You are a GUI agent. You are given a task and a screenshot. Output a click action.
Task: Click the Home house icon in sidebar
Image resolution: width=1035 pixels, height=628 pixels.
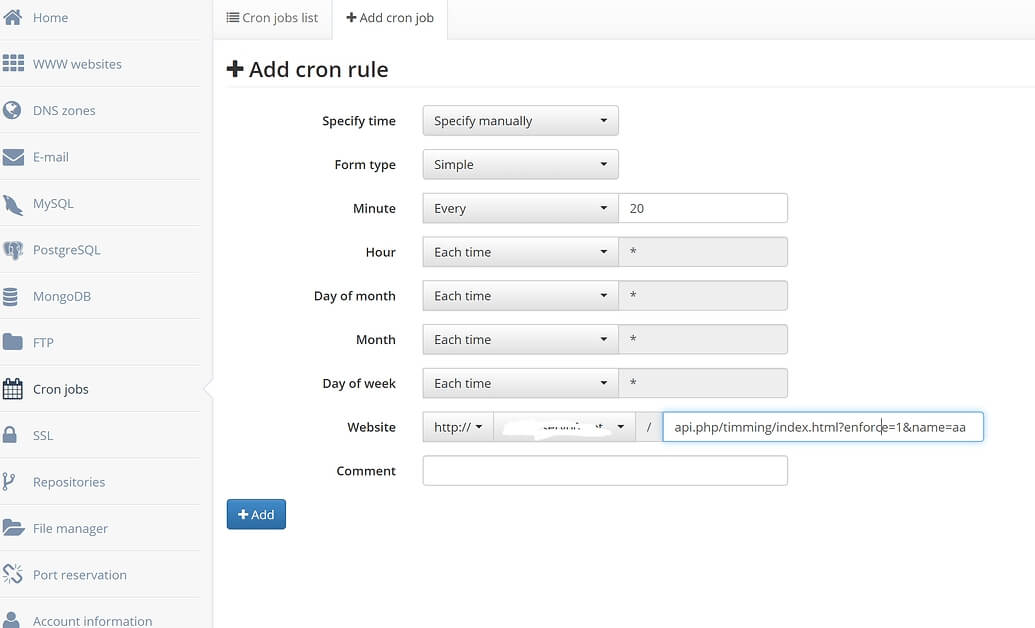[13, 17]
